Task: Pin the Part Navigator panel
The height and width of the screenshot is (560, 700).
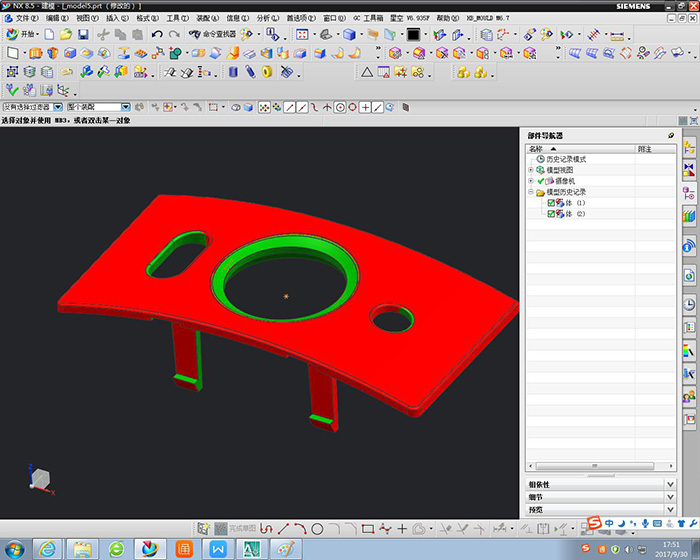Action: (x=670, y=135)
